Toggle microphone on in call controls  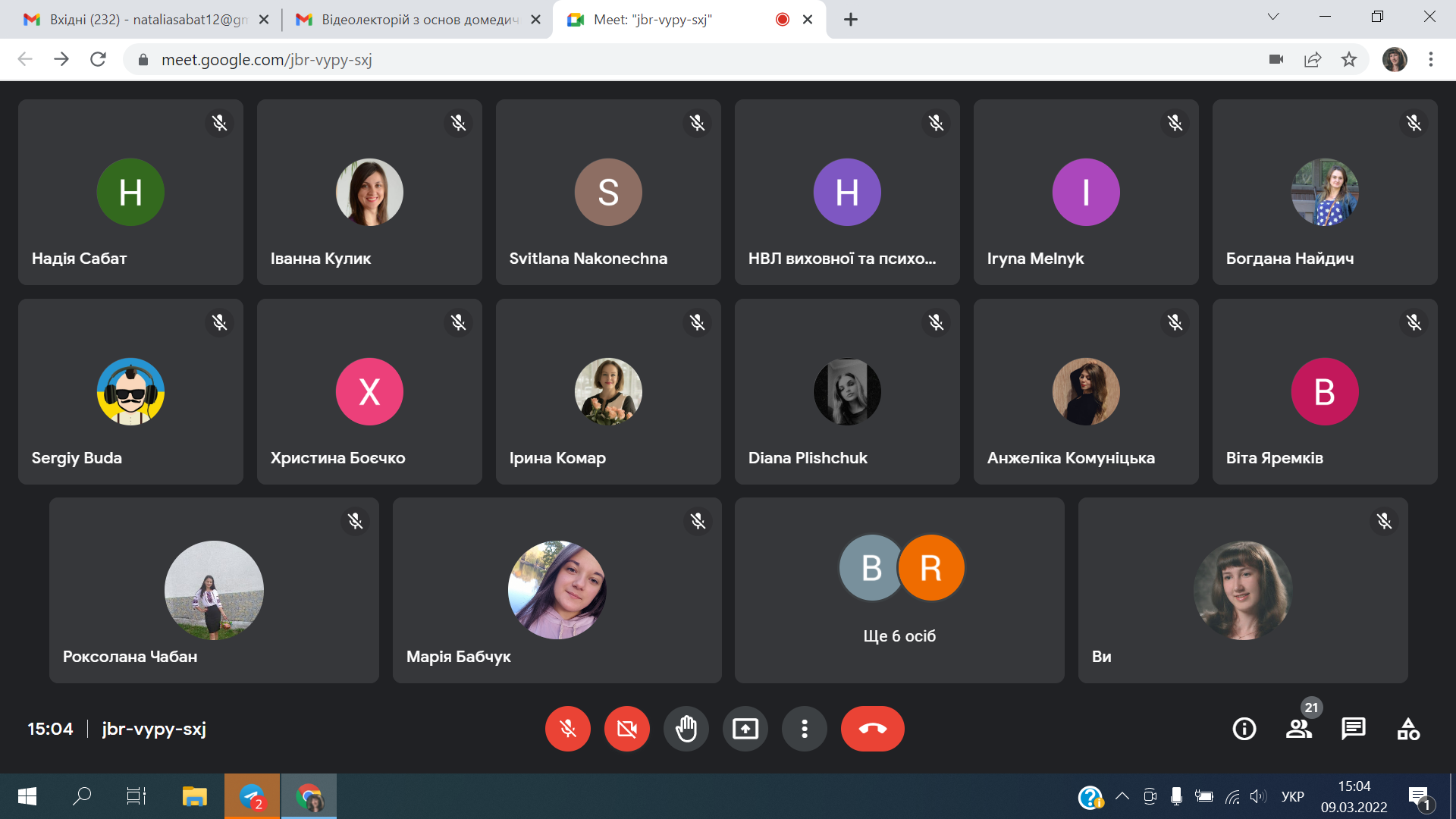(x=567, y=729)
